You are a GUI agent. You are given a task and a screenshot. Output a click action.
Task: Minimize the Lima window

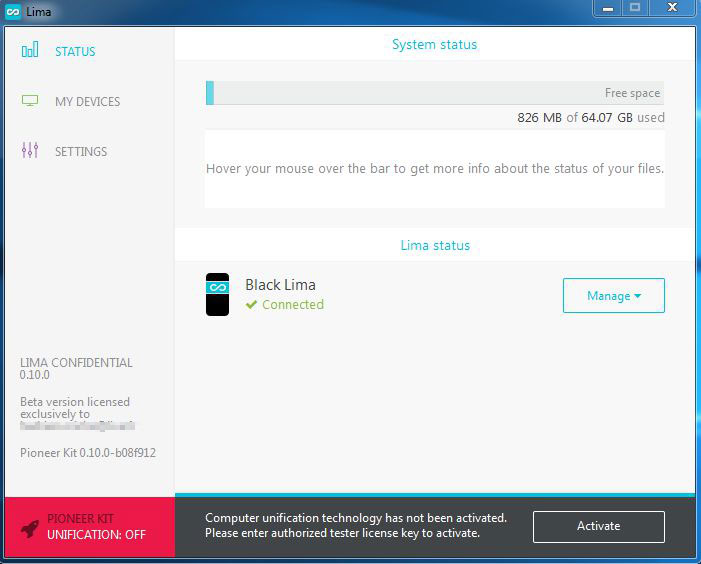point(607,8)
